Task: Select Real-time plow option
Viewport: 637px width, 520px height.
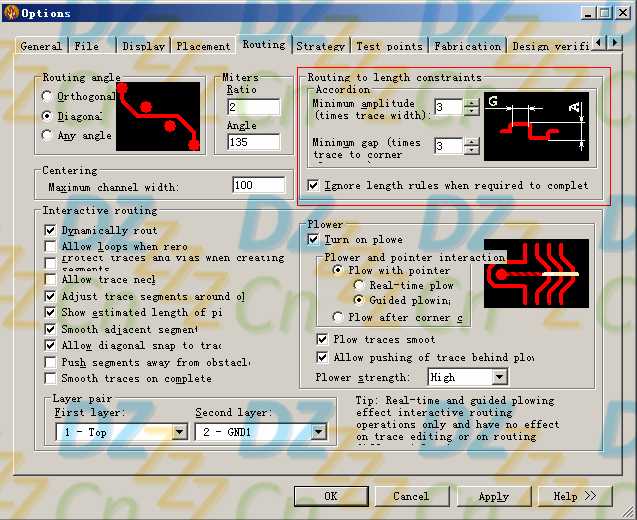Action: click(359, 285)
